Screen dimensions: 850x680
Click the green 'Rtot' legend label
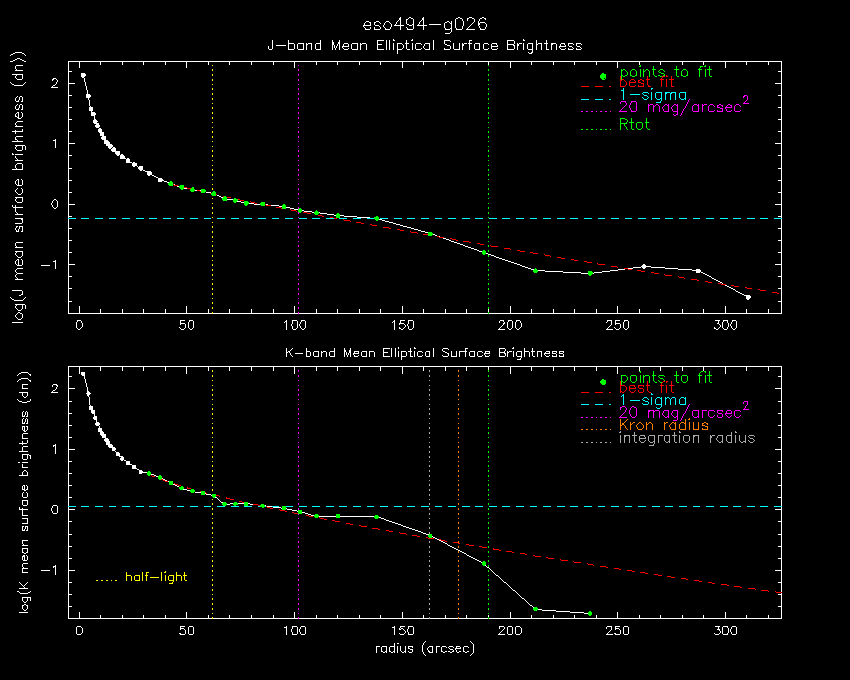point(634,125)
